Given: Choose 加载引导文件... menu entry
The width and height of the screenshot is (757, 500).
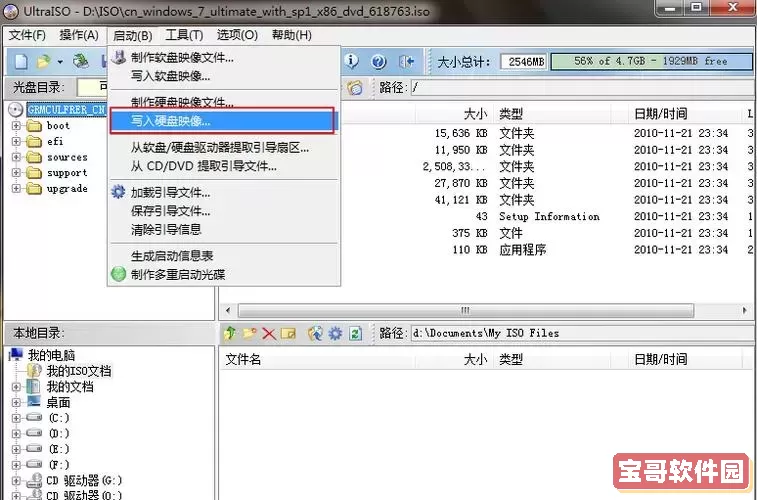Looking at the screenshot, I should pyautogui.click(x=224, y=193).
